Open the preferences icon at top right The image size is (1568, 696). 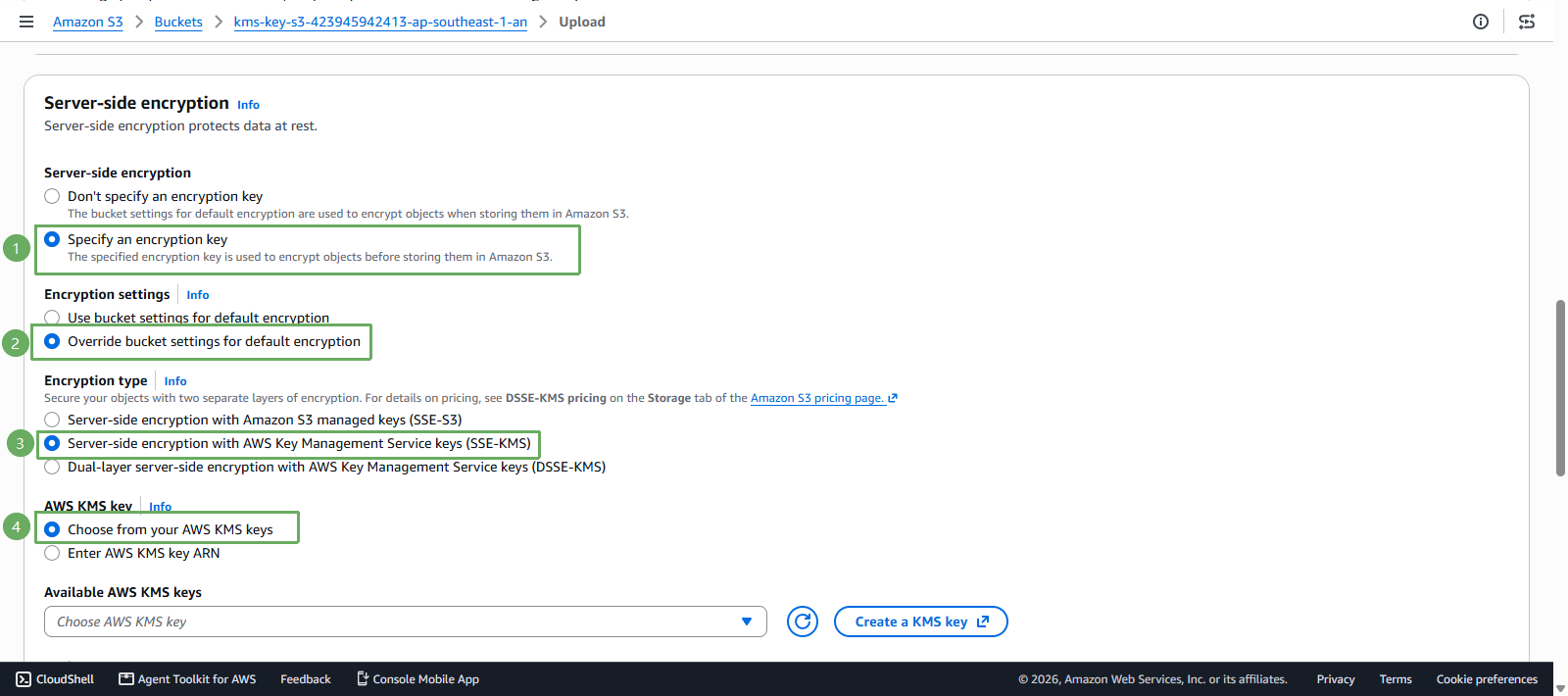(x=1527, y=22)
